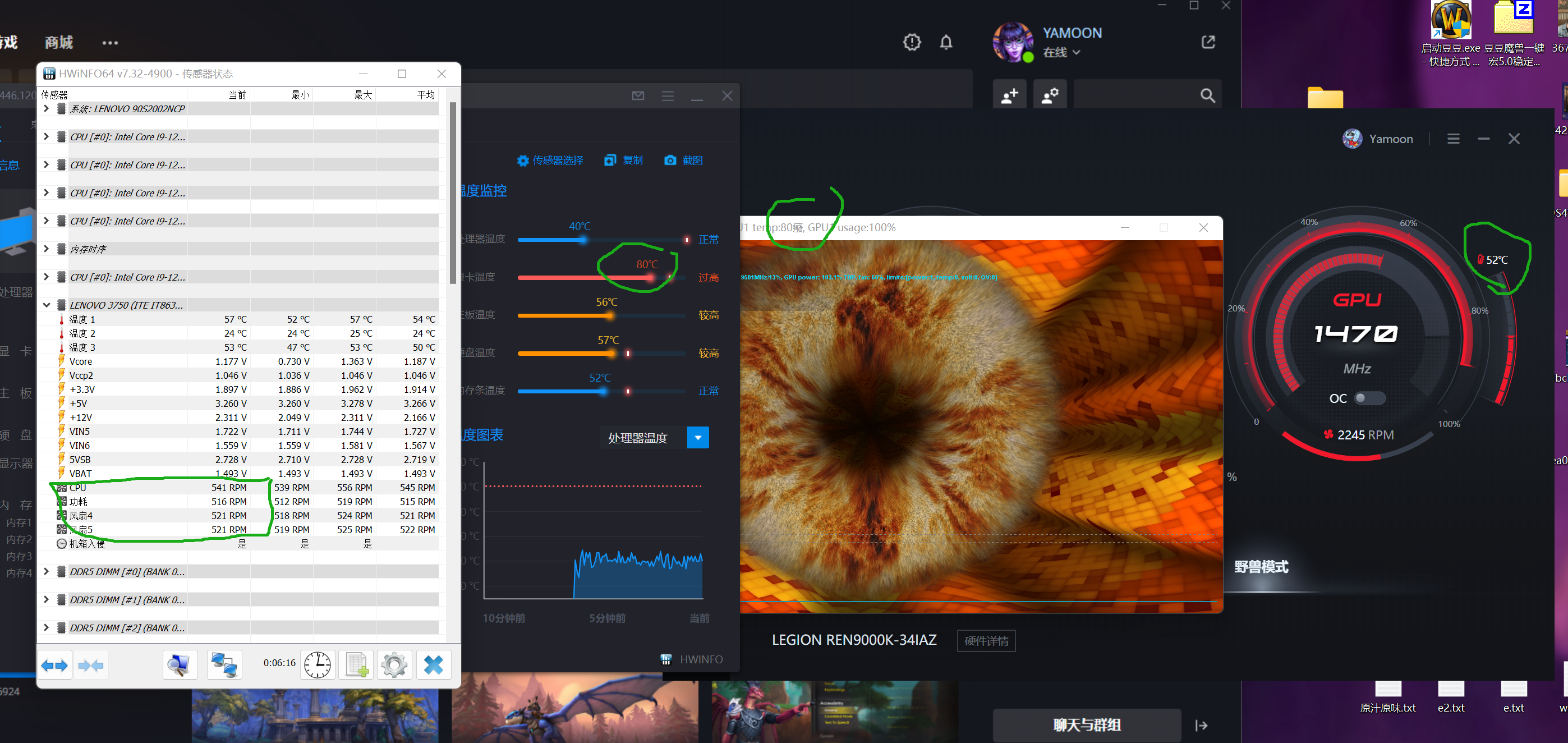Expand 系统: LENOVO 90S2002NCP sensor group
The image size is (1568, 743).
[x=46, y=108]
